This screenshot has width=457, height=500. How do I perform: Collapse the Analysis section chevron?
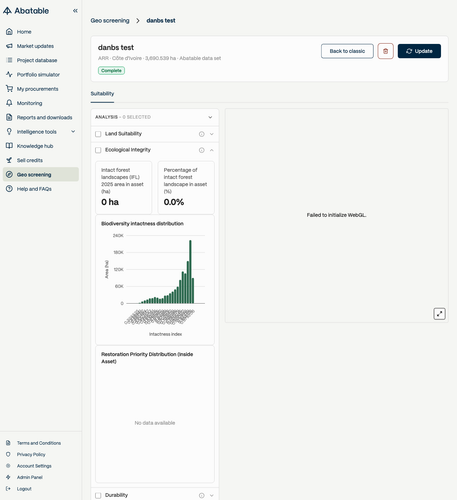pyautogui.click(x=210, y=117)
